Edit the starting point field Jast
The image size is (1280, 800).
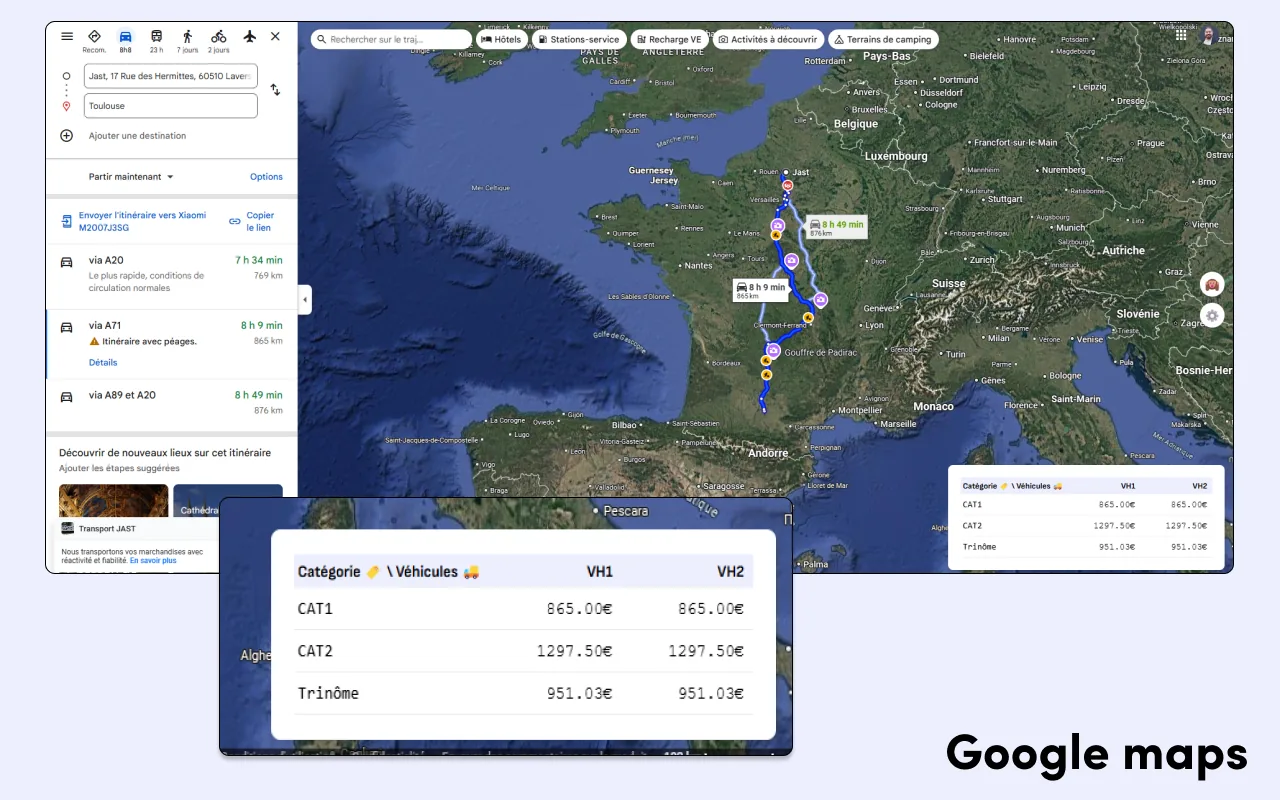(x=170, y=76)
